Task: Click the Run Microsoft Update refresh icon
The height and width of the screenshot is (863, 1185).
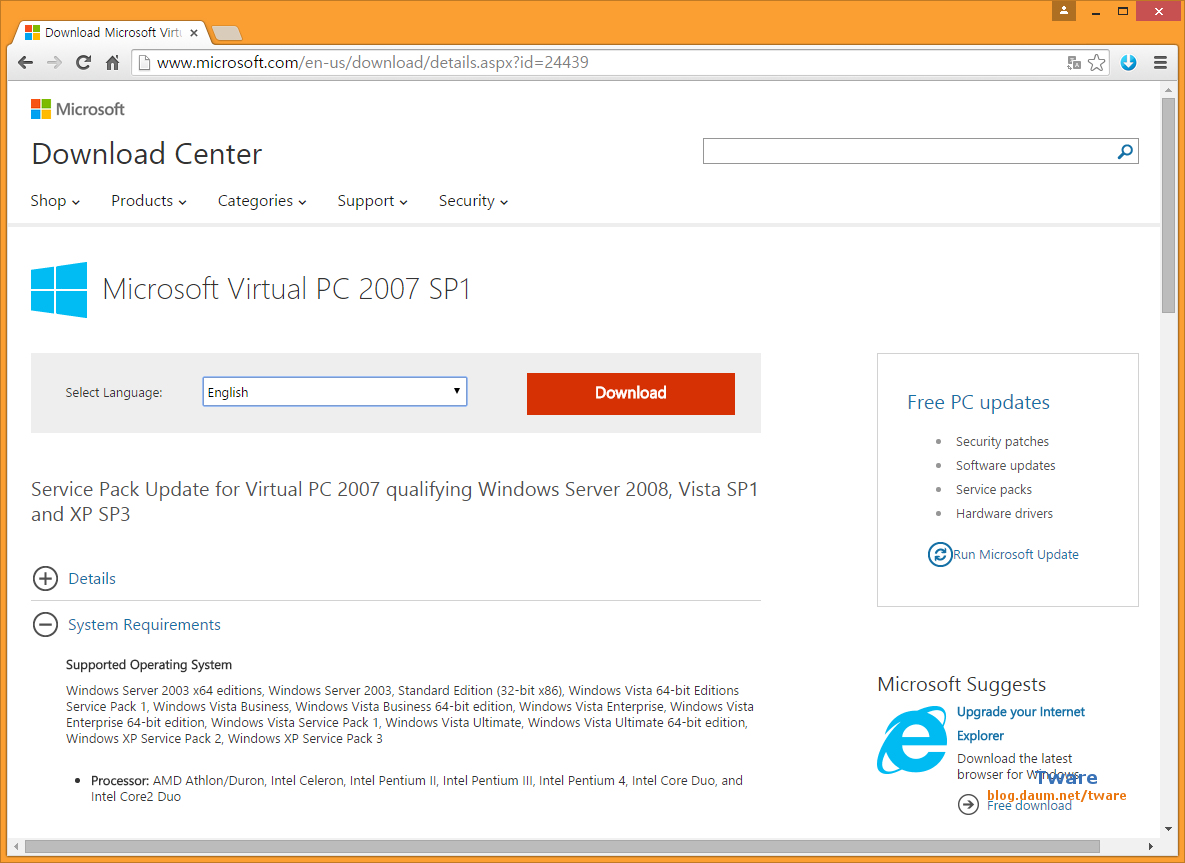Action: coord(939,555)
